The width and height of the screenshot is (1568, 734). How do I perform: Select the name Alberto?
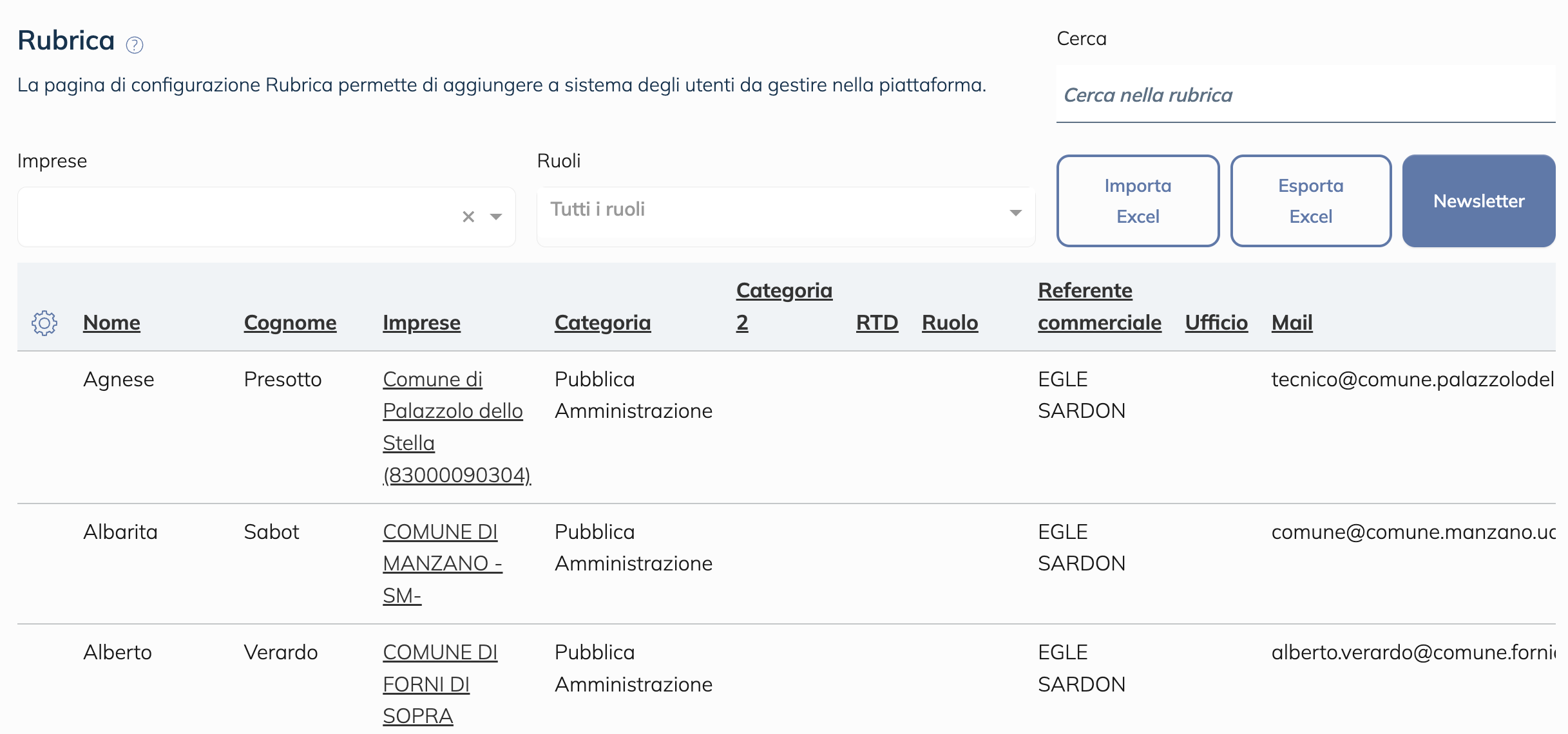(x=117, y=652)
